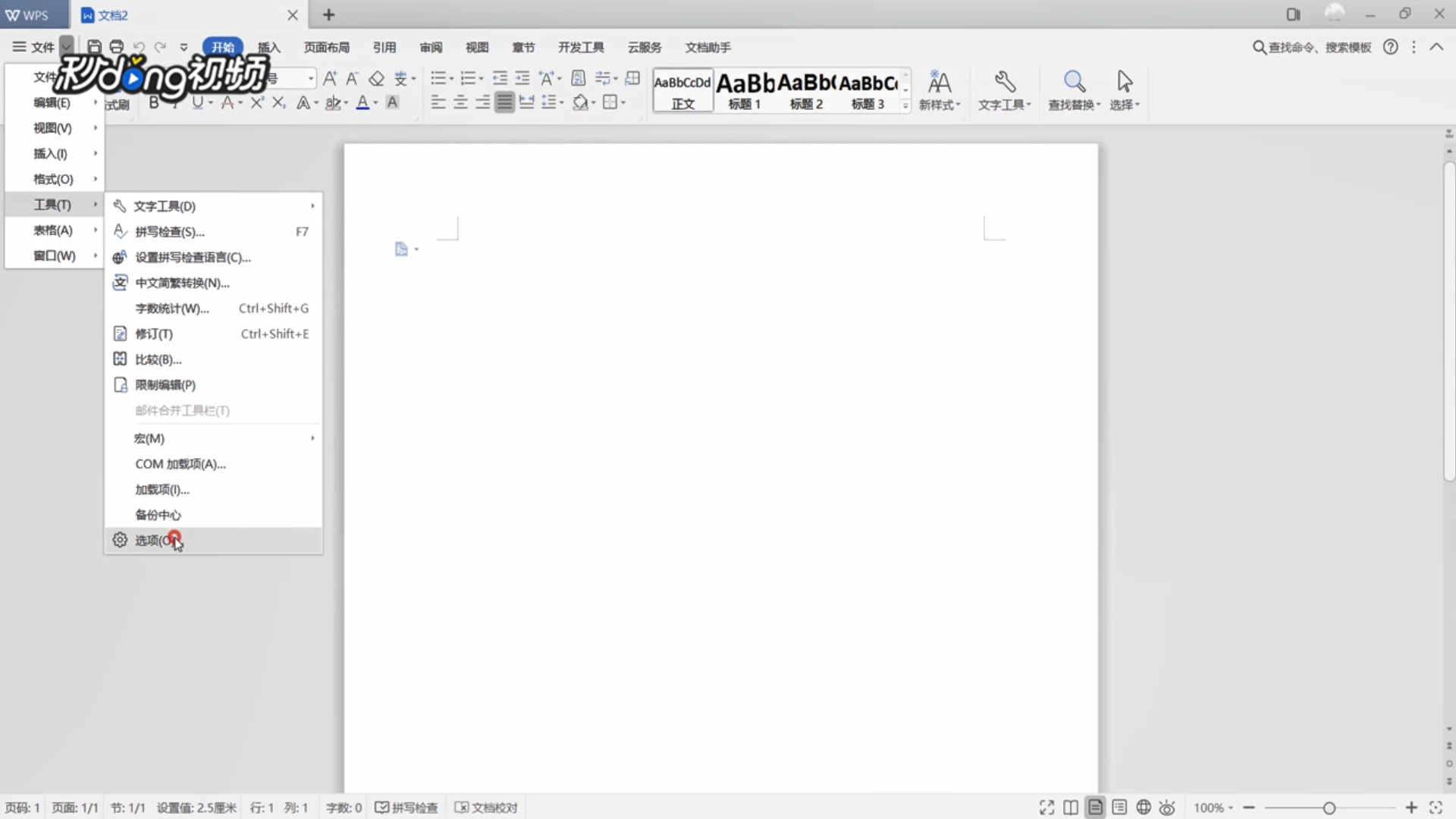This screenshot has width=1456, height=819.
Task: Open the zoom percentage 100% dropdown
Action: (1213, 808)
